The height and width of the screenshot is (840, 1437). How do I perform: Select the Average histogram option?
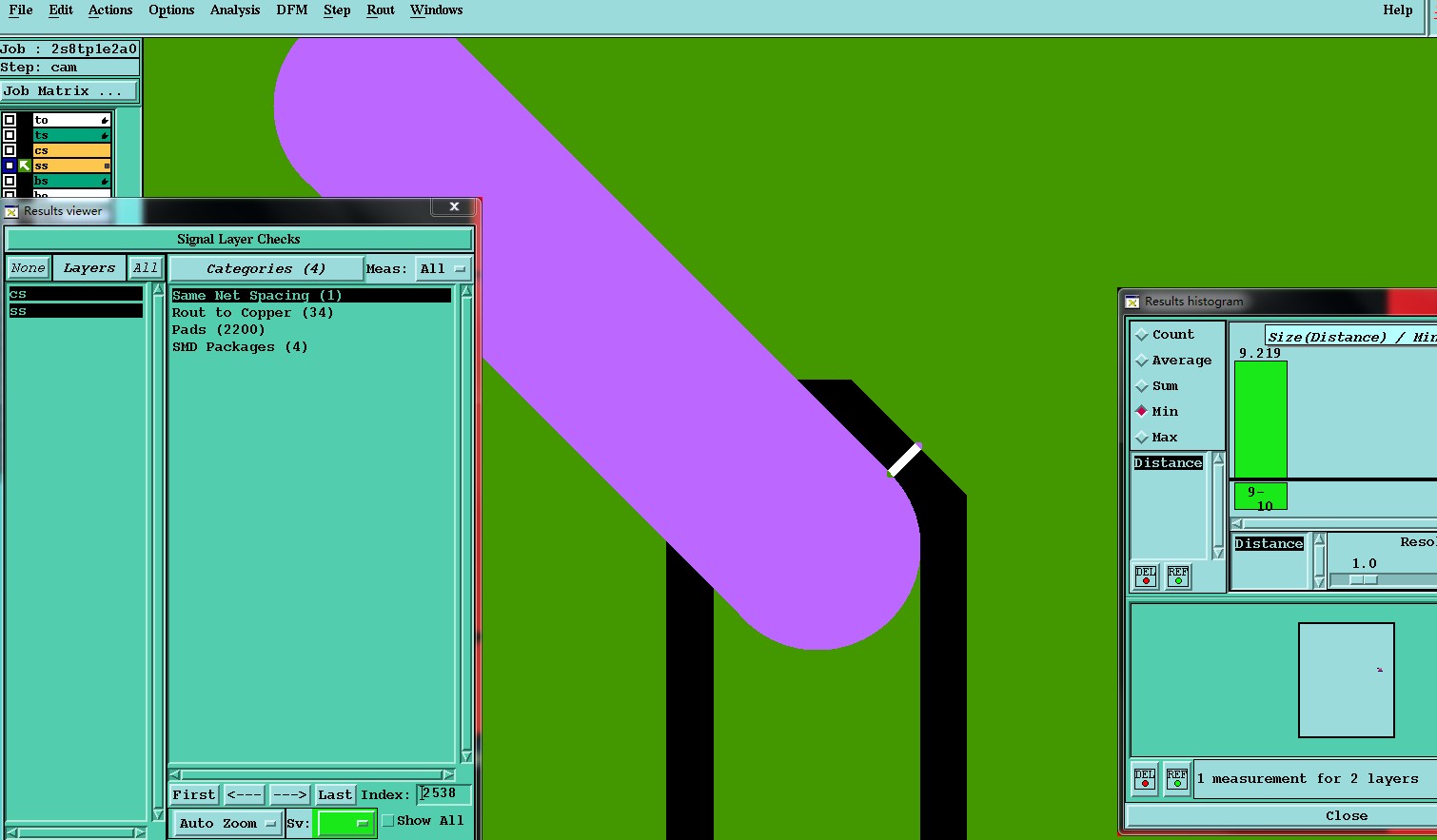point(1142,361)
